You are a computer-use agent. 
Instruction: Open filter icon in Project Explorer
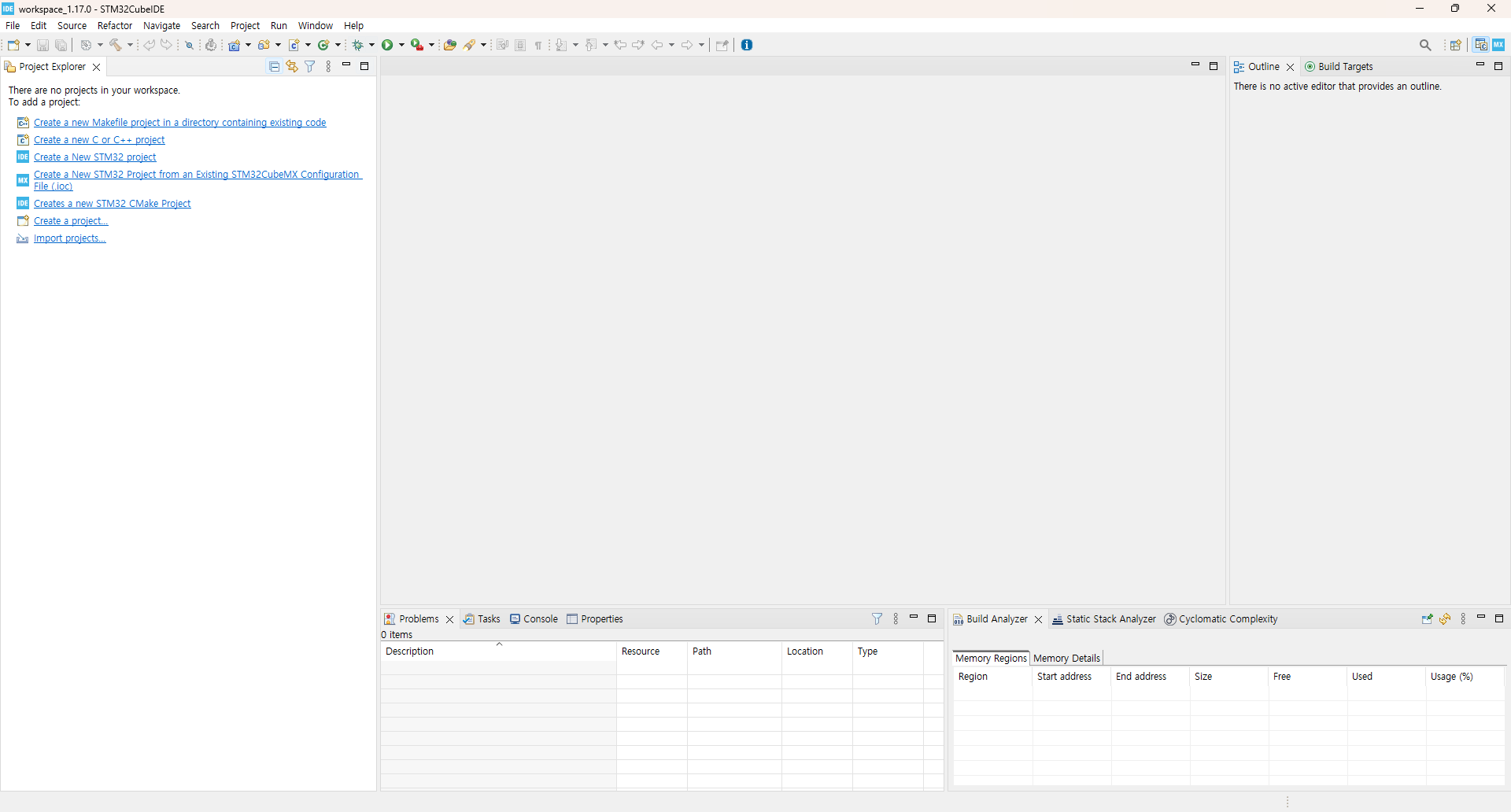pyautogui.click(x=310, y=67)
